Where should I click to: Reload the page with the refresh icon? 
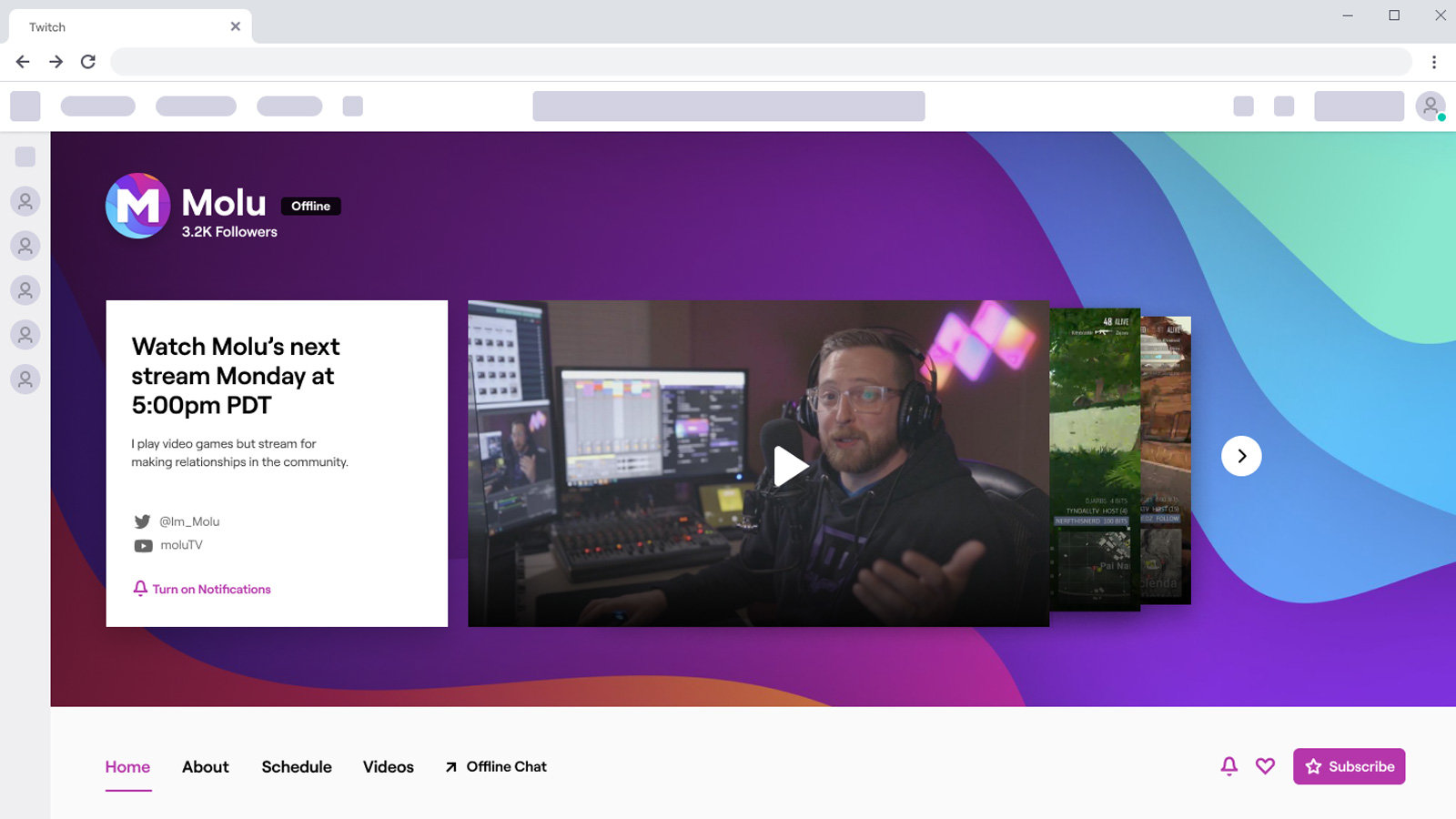tap(88, 61)
